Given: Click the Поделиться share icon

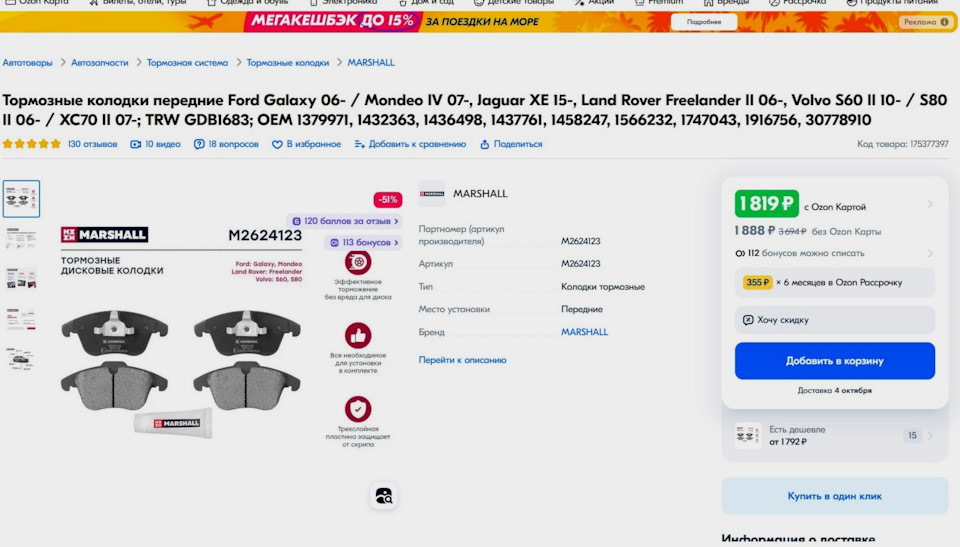Looking at the screenshot, I should click(x=484, y=145).
